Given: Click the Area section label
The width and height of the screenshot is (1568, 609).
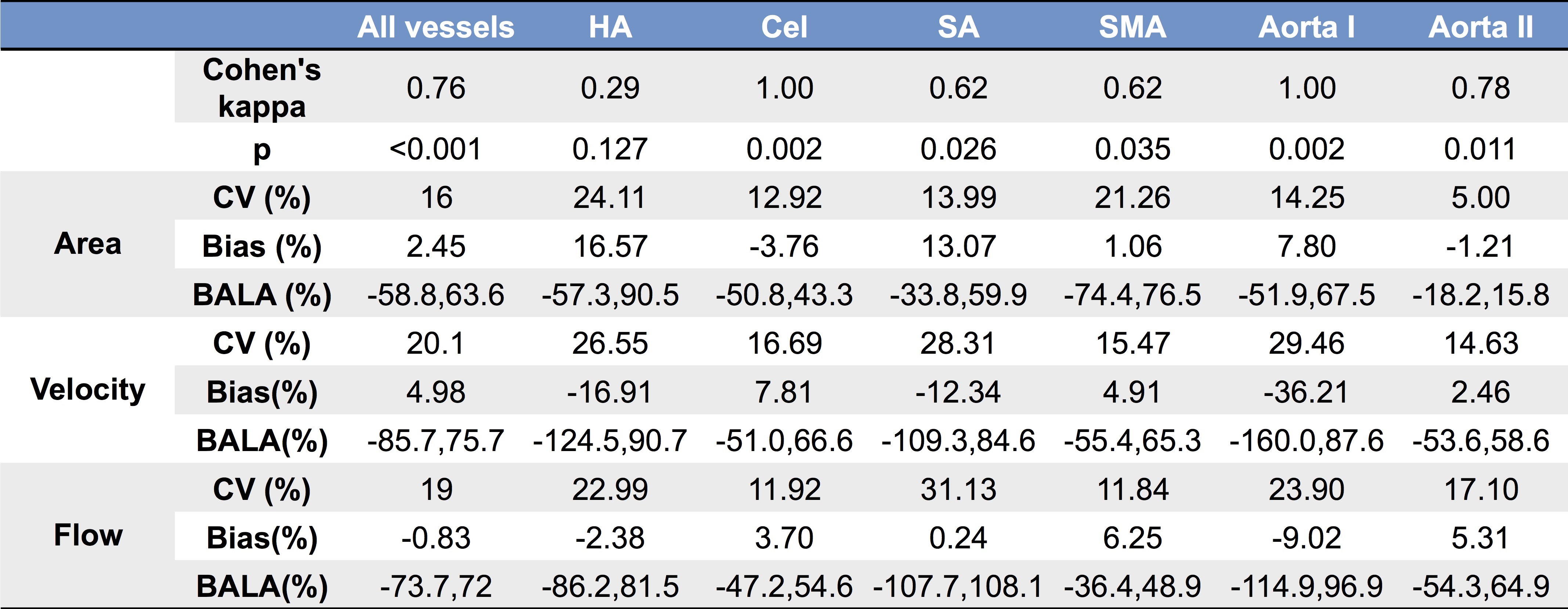Looking at the screenshot, I should 88,244.
